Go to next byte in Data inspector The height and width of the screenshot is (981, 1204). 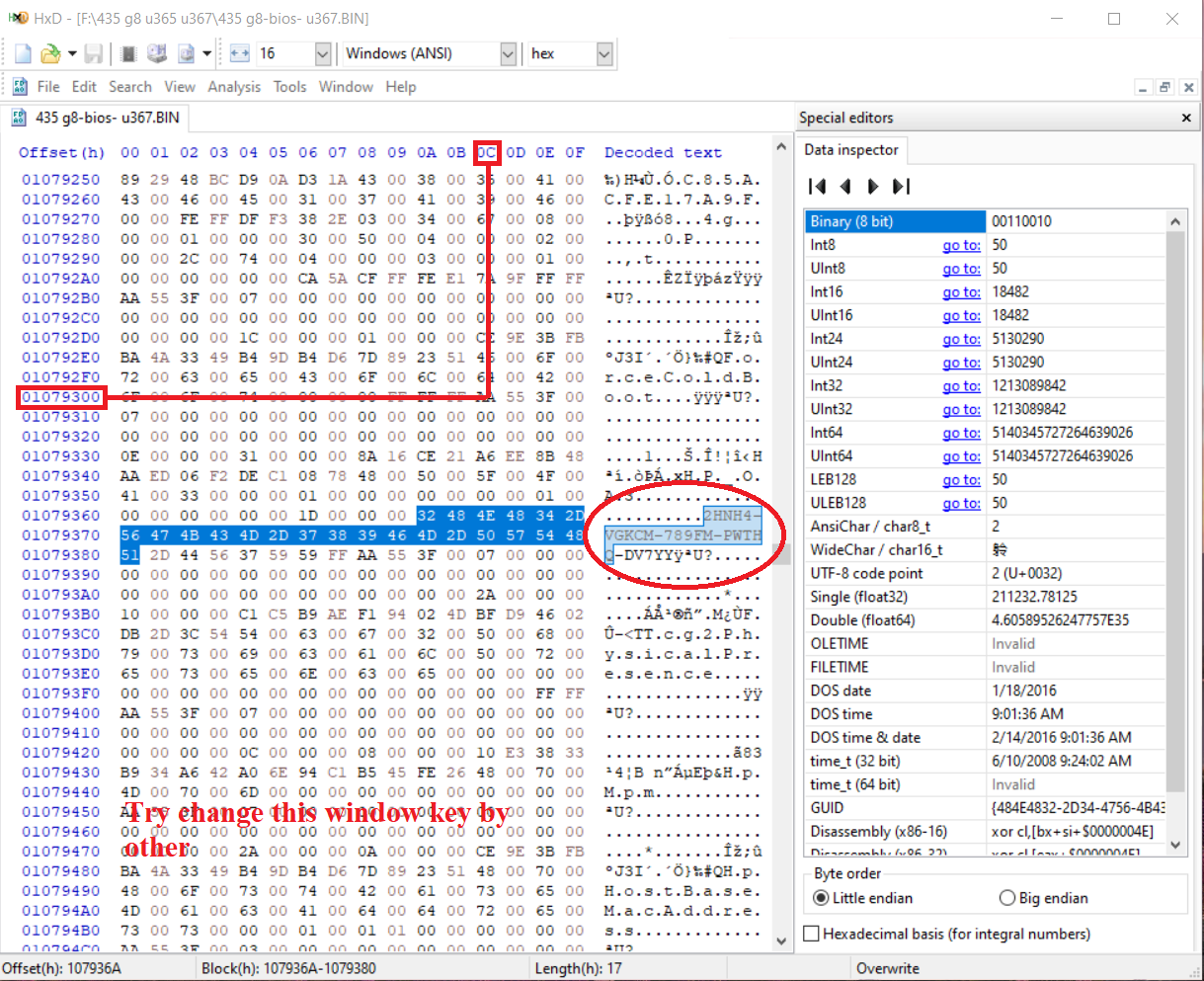point(872,186)
